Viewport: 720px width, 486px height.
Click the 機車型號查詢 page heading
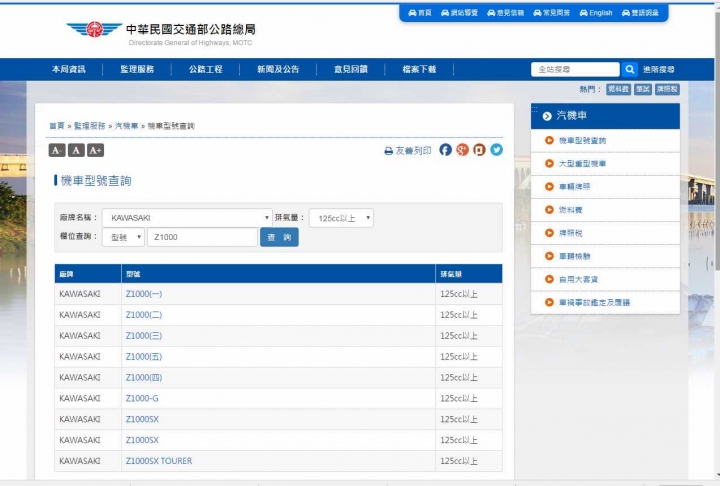(x=96, y=181)
